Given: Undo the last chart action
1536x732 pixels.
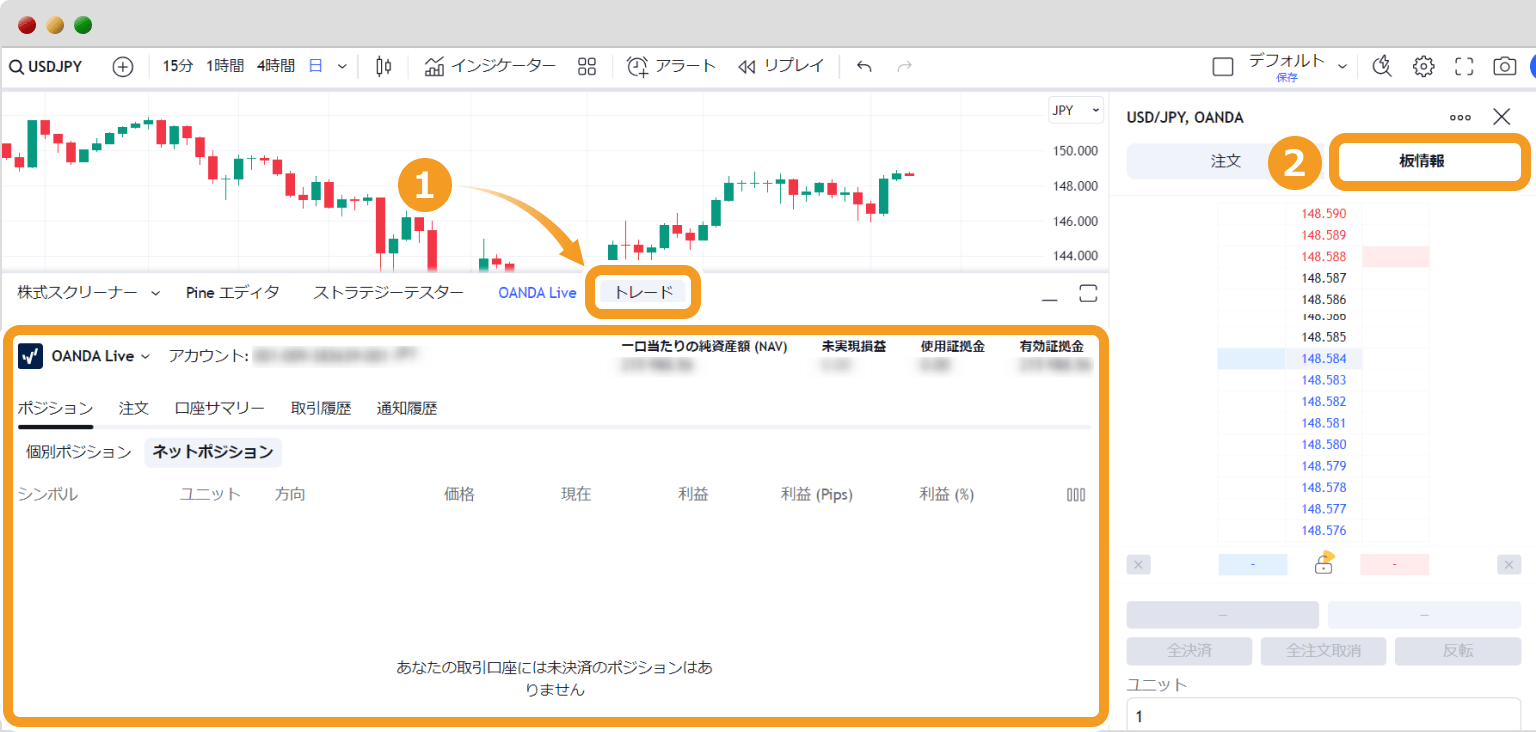Looking at the screenshot, I should [865, 67].
